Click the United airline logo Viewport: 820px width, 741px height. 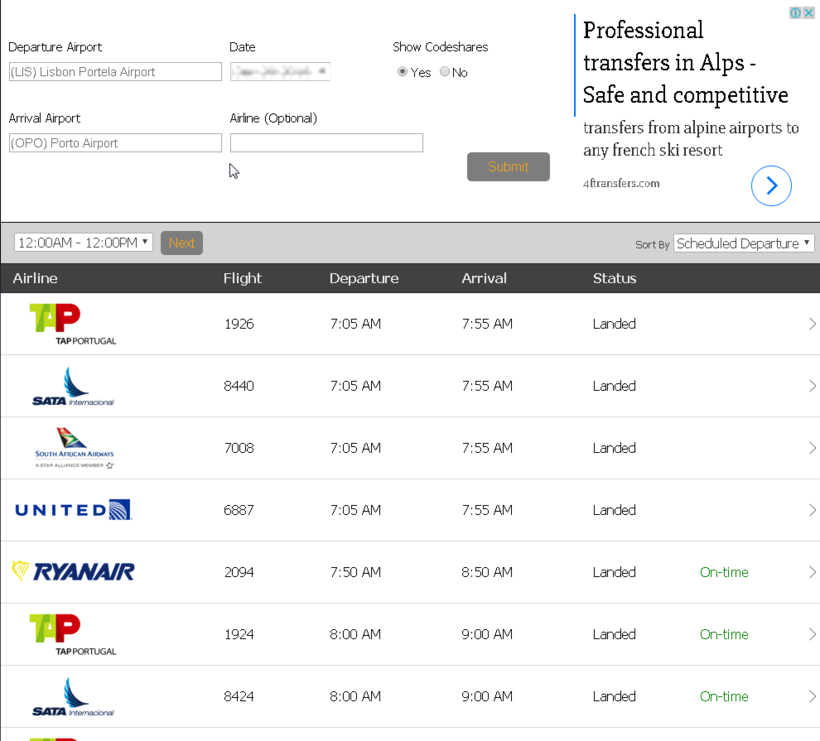(x=73, y=510)
